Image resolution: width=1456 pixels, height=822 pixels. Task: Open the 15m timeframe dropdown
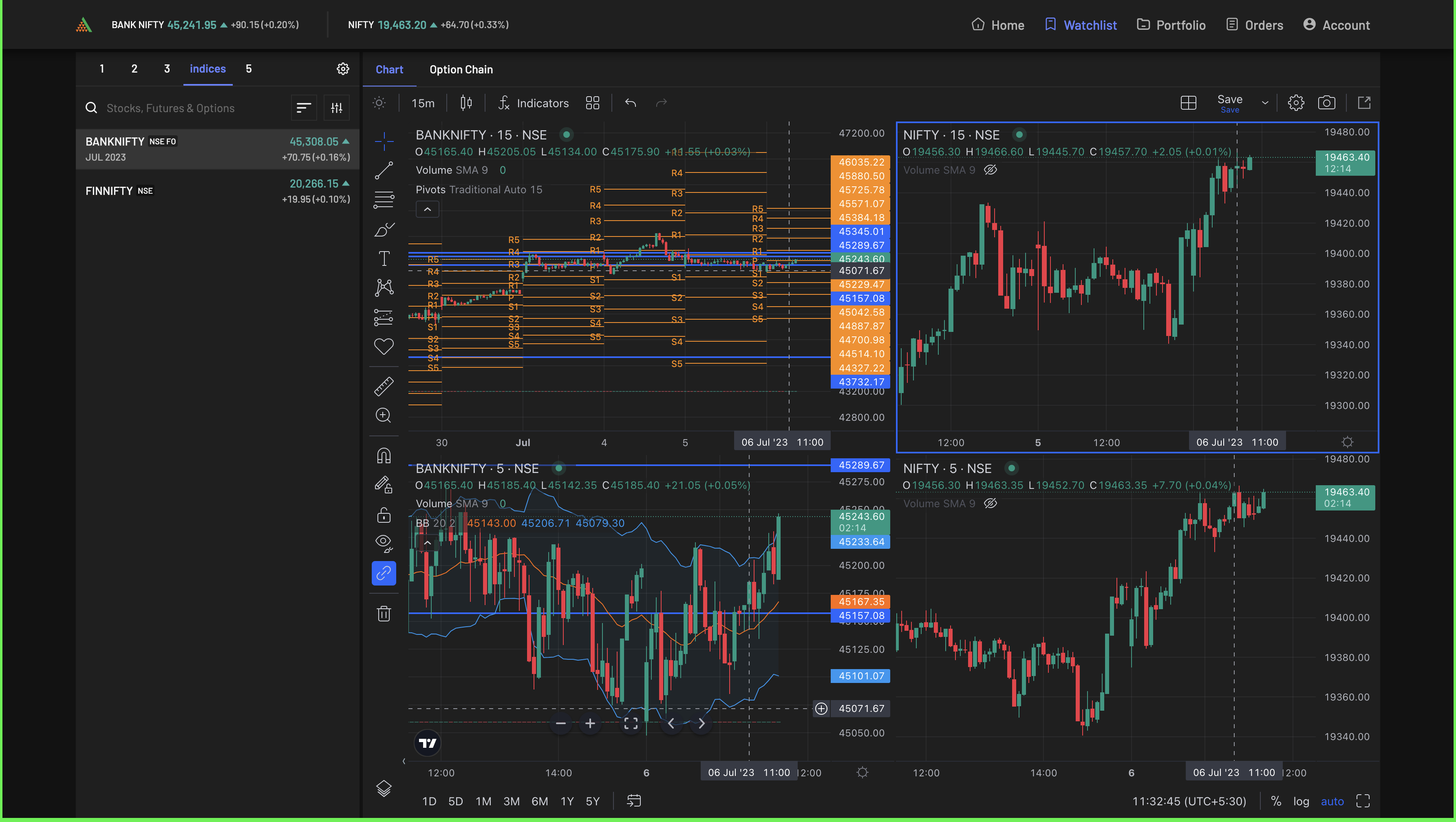pos(423,103)
